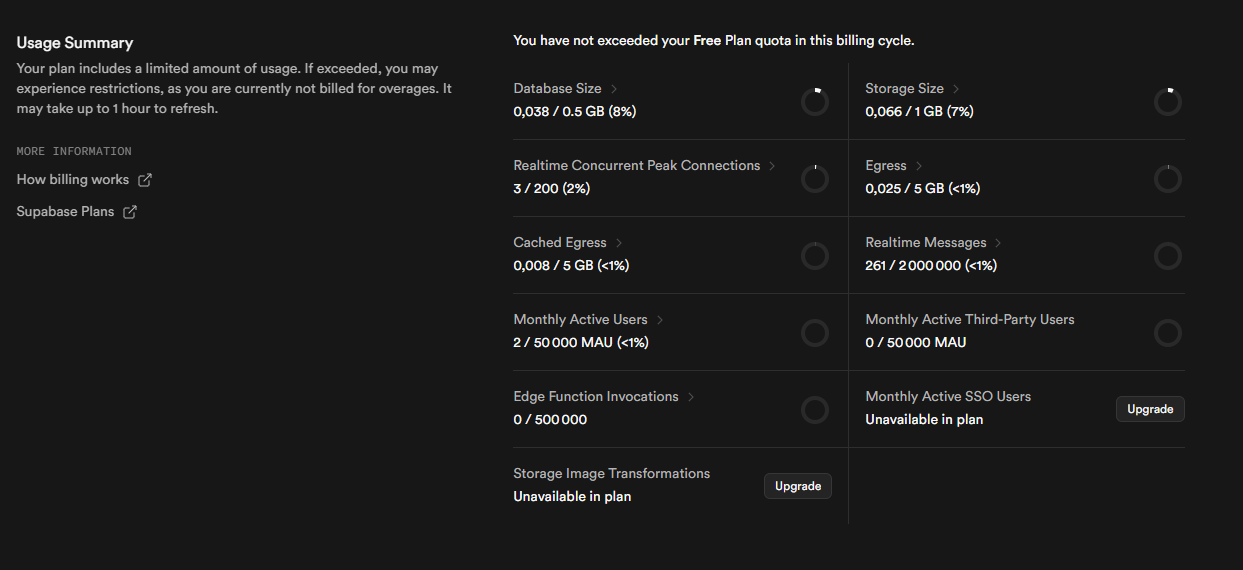This screenshot has width=1243, height=570.
Task: Click the Storage Size usage ring
Action: pos(1167,102)
